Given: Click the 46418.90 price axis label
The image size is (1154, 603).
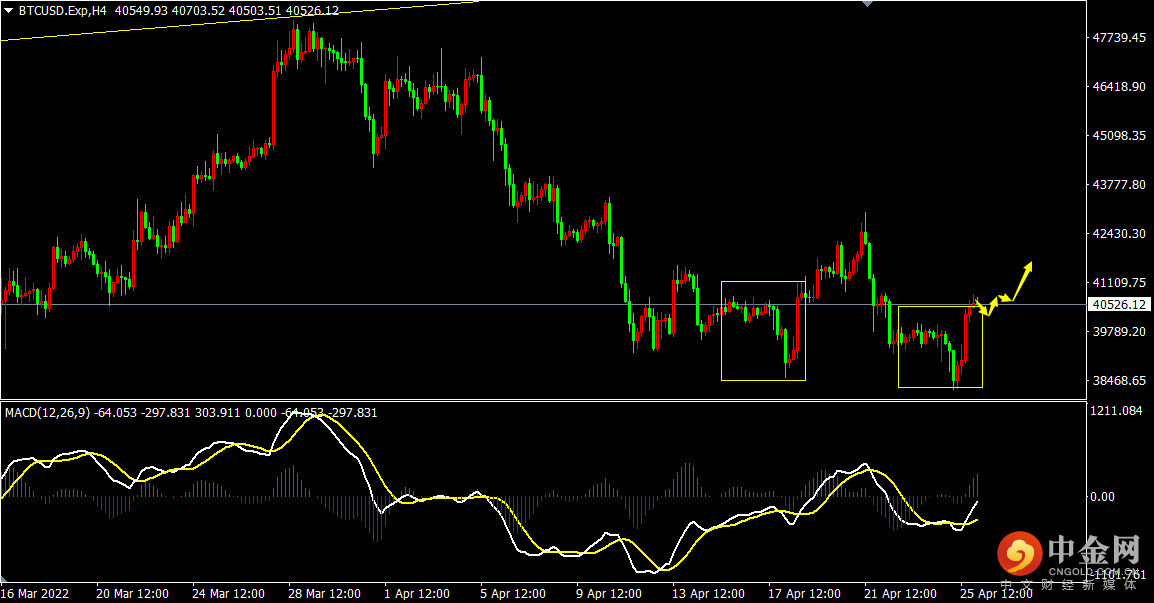Looking at the screenshot, I should 1119,87.
